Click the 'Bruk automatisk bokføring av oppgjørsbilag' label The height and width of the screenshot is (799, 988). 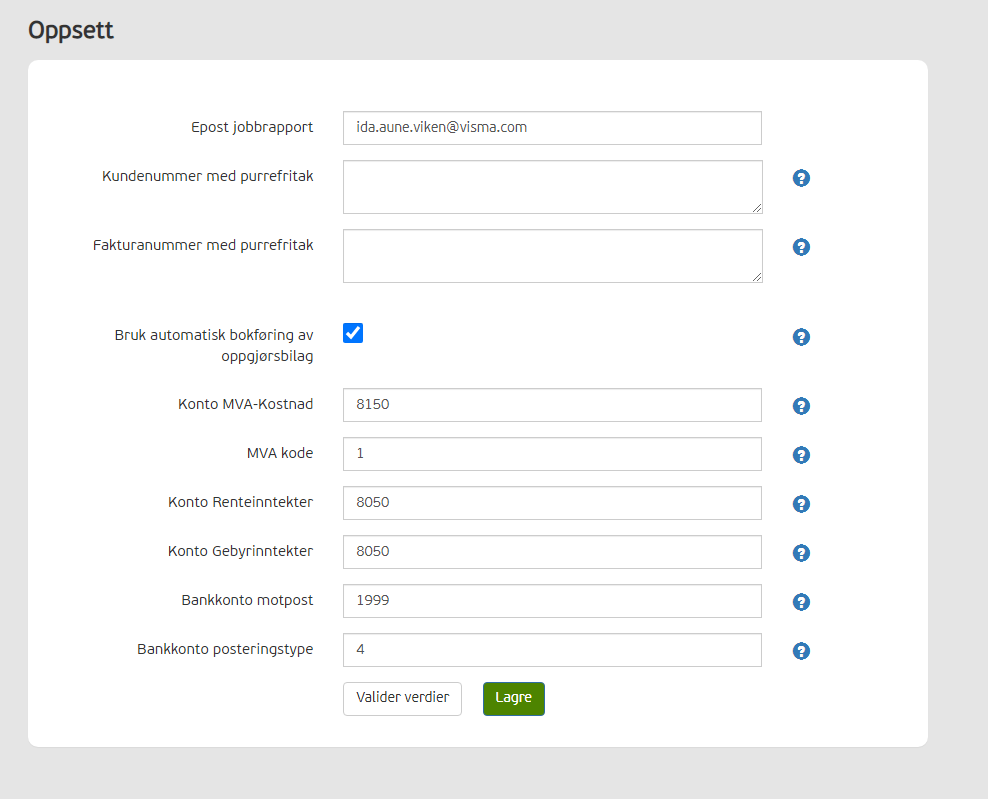214,345
